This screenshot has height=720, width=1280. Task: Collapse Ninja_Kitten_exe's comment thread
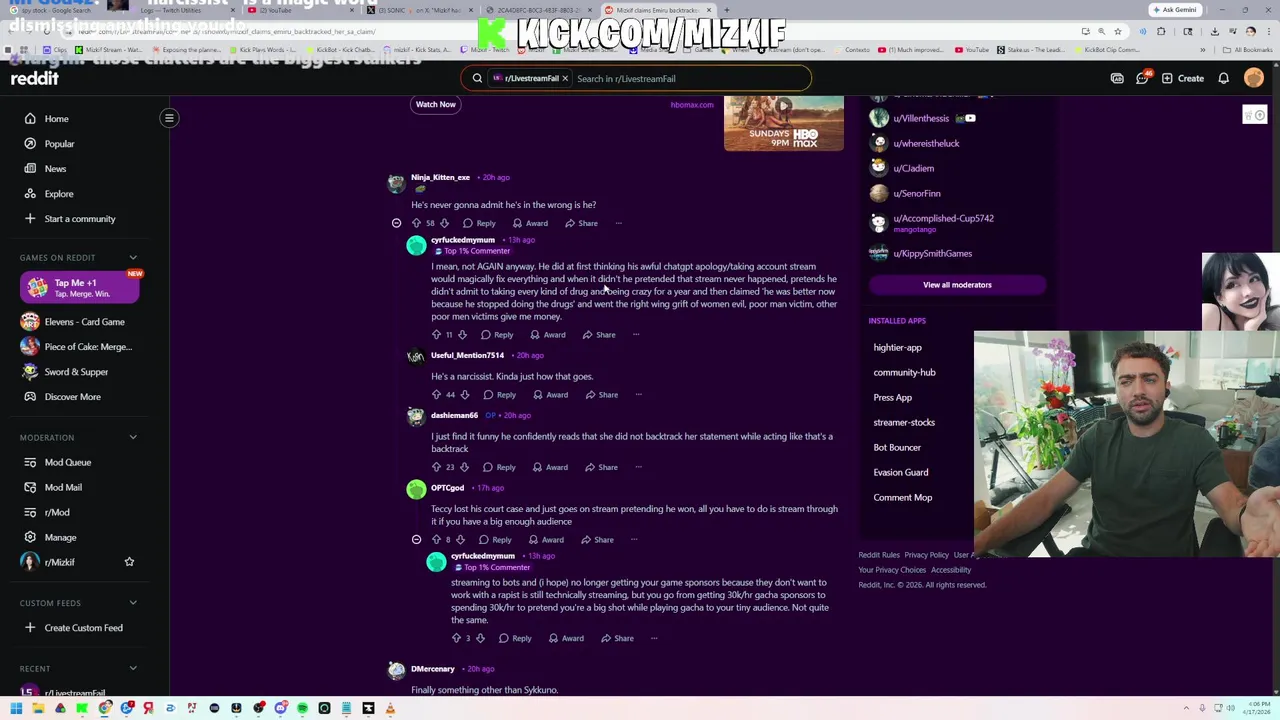coord(396,223)
